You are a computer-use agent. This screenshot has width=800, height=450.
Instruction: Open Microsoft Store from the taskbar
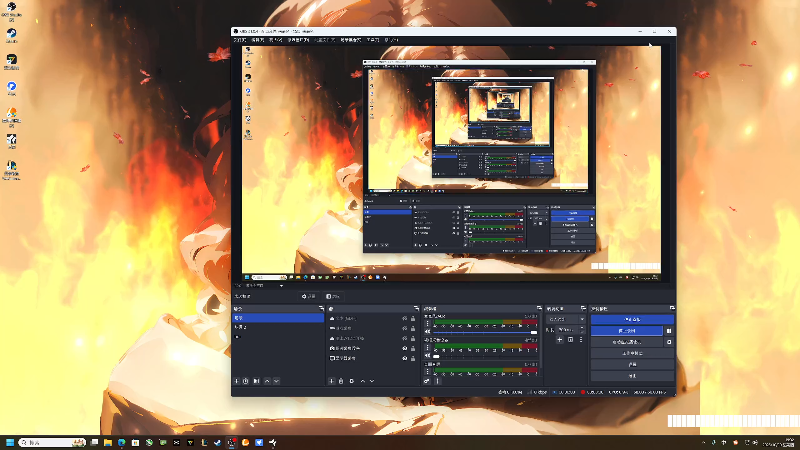point(135,442)
